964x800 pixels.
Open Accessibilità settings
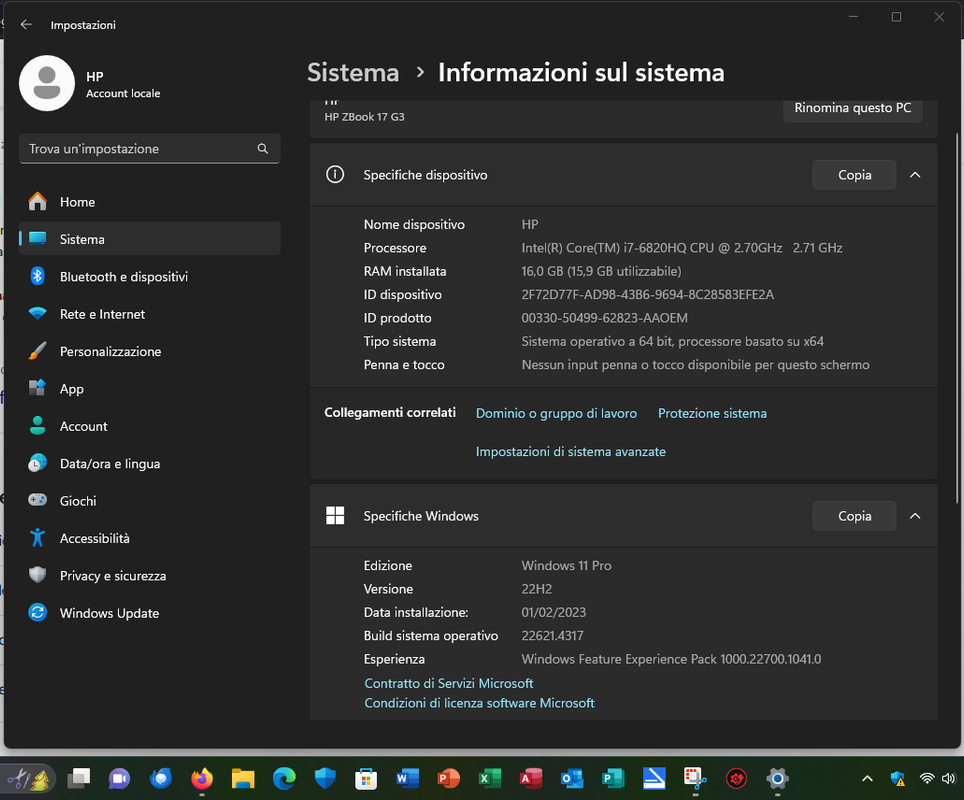[149, 539]
